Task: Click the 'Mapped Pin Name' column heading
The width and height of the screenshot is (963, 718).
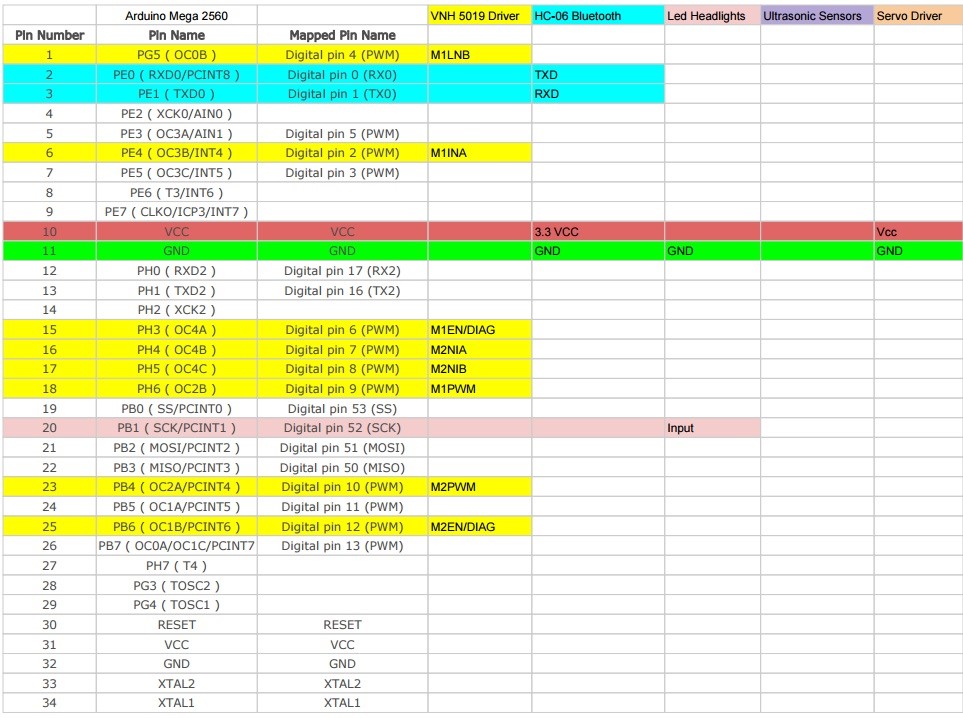Action: pyautogui.click(x=342, y=35)
